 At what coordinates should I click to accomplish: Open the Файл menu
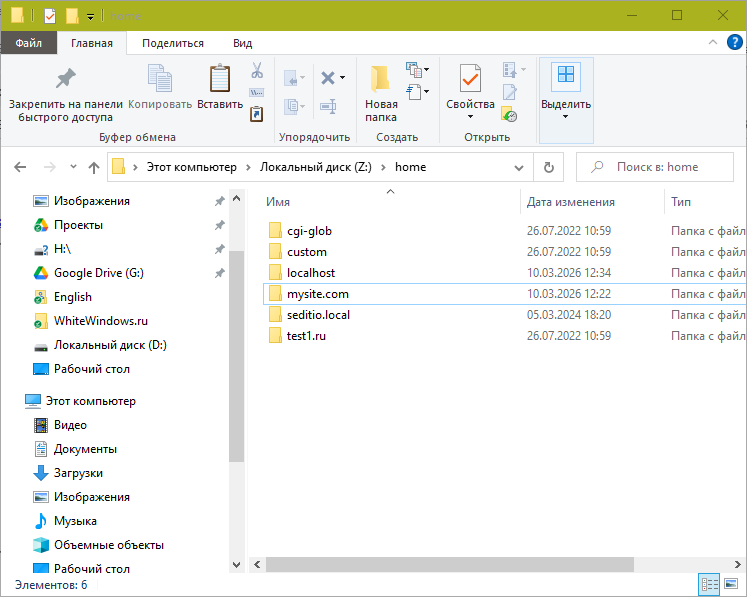pos(28,43)
